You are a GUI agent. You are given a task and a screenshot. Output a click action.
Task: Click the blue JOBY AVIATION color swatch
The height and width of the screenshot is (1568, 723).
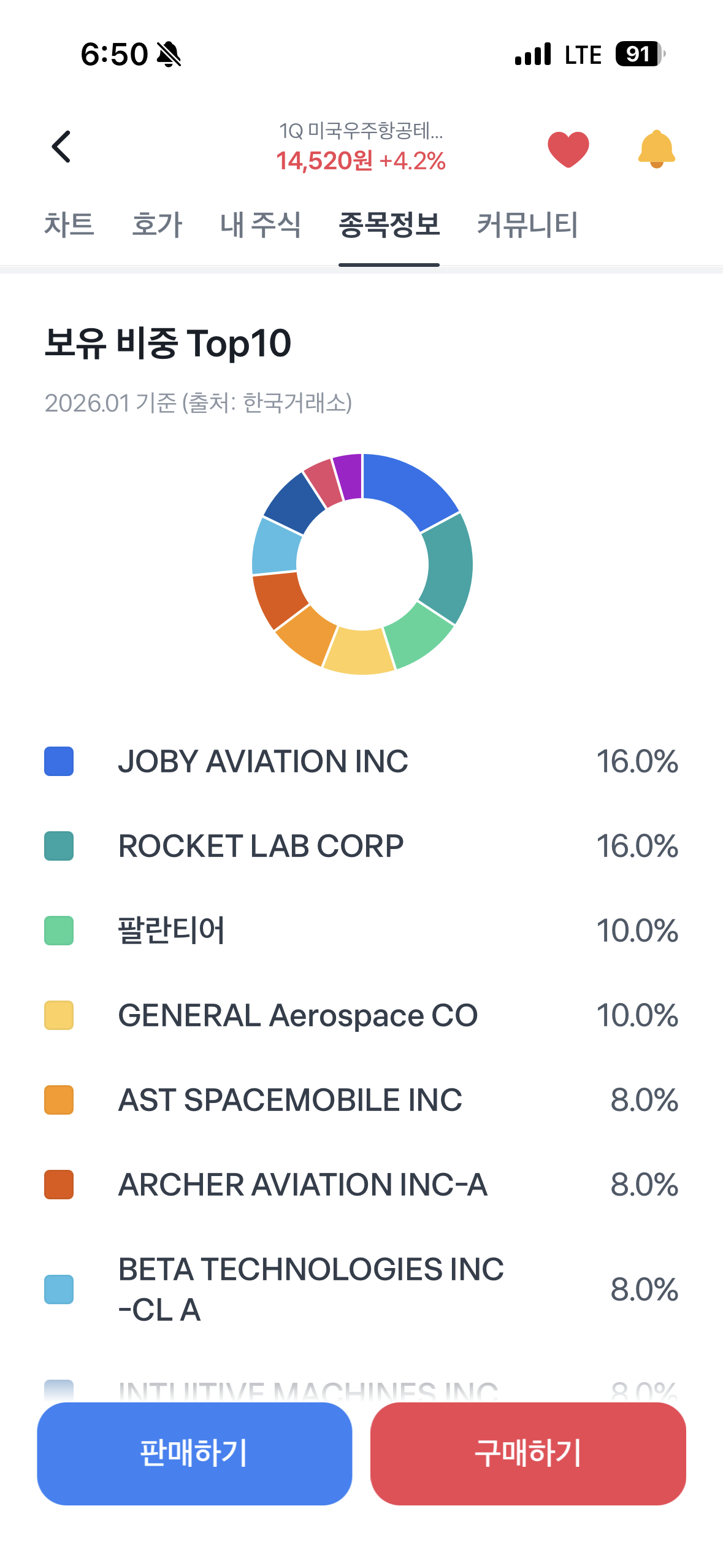coord(59,761)
